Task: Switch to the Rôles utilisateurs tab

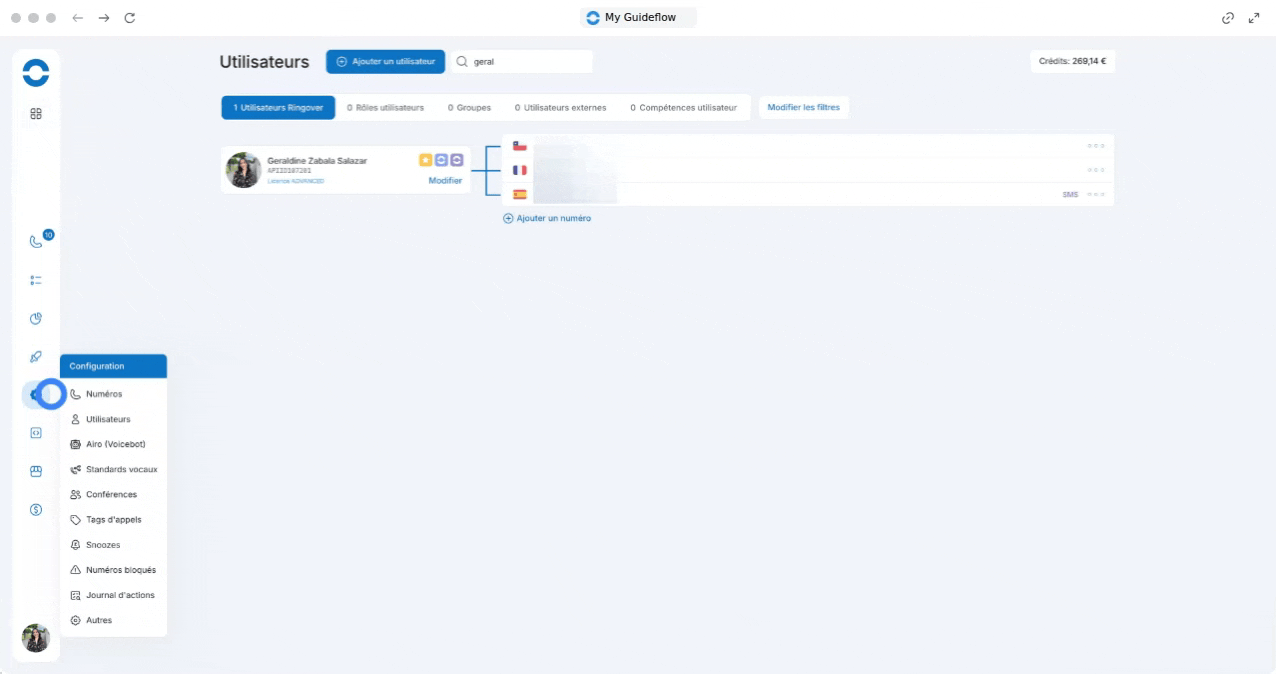Action: (x=385, y=108)
